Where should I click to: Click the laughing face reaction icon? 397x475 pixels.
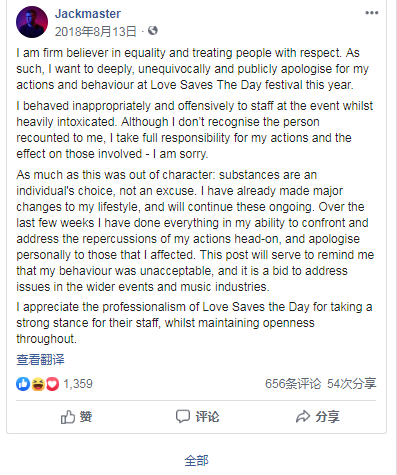click(x=38, y=384)
